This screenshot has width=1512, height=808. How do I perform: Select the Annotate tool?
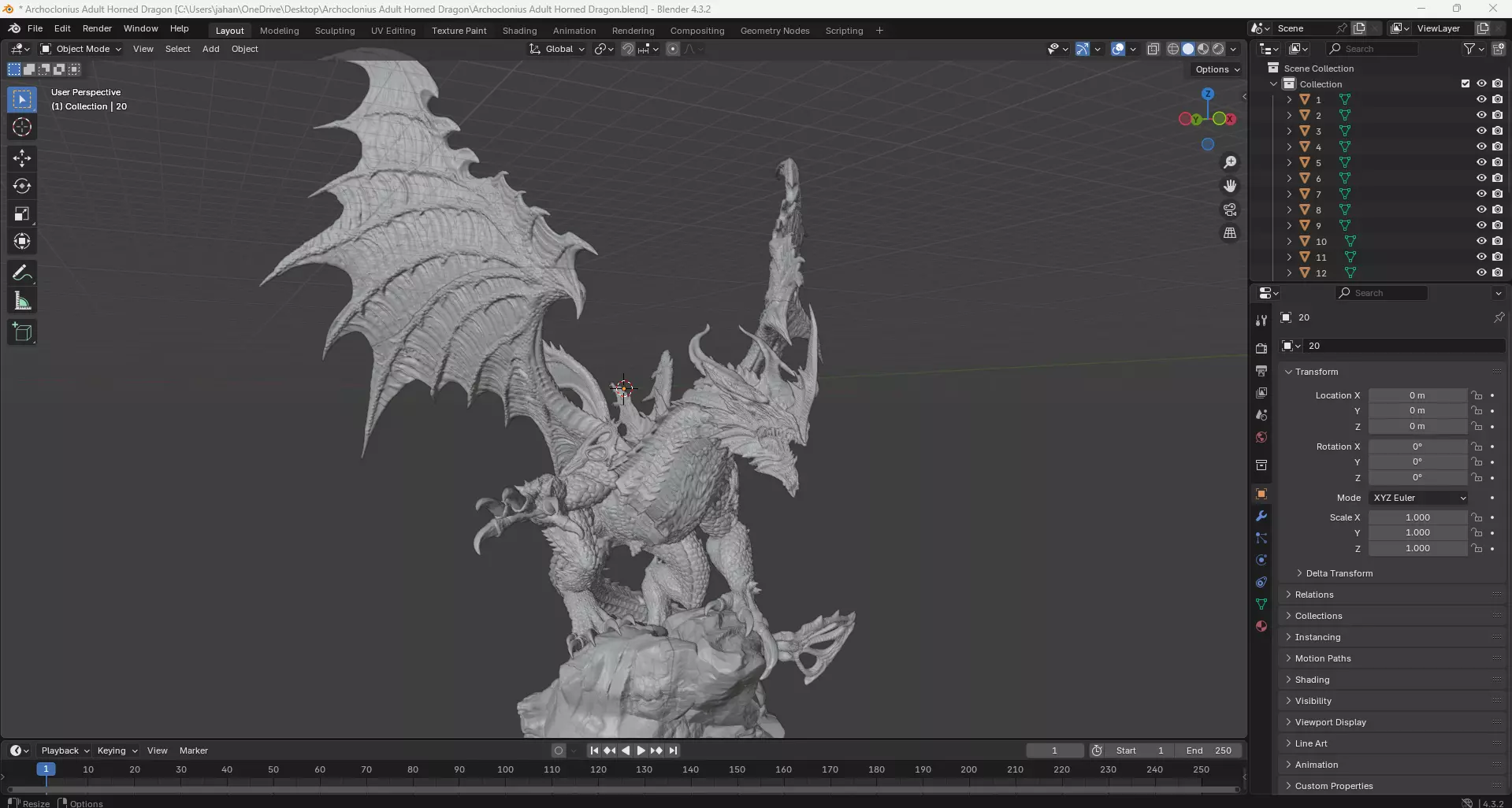[22, 273]
